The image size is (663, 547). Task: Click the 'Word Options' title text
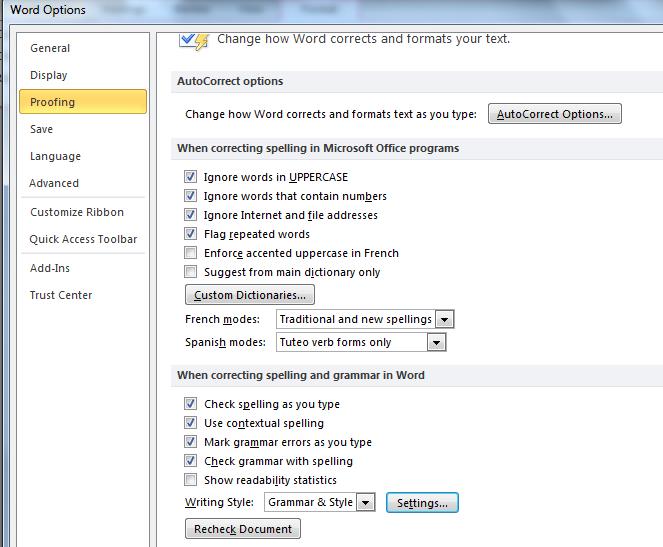(47, 10)
